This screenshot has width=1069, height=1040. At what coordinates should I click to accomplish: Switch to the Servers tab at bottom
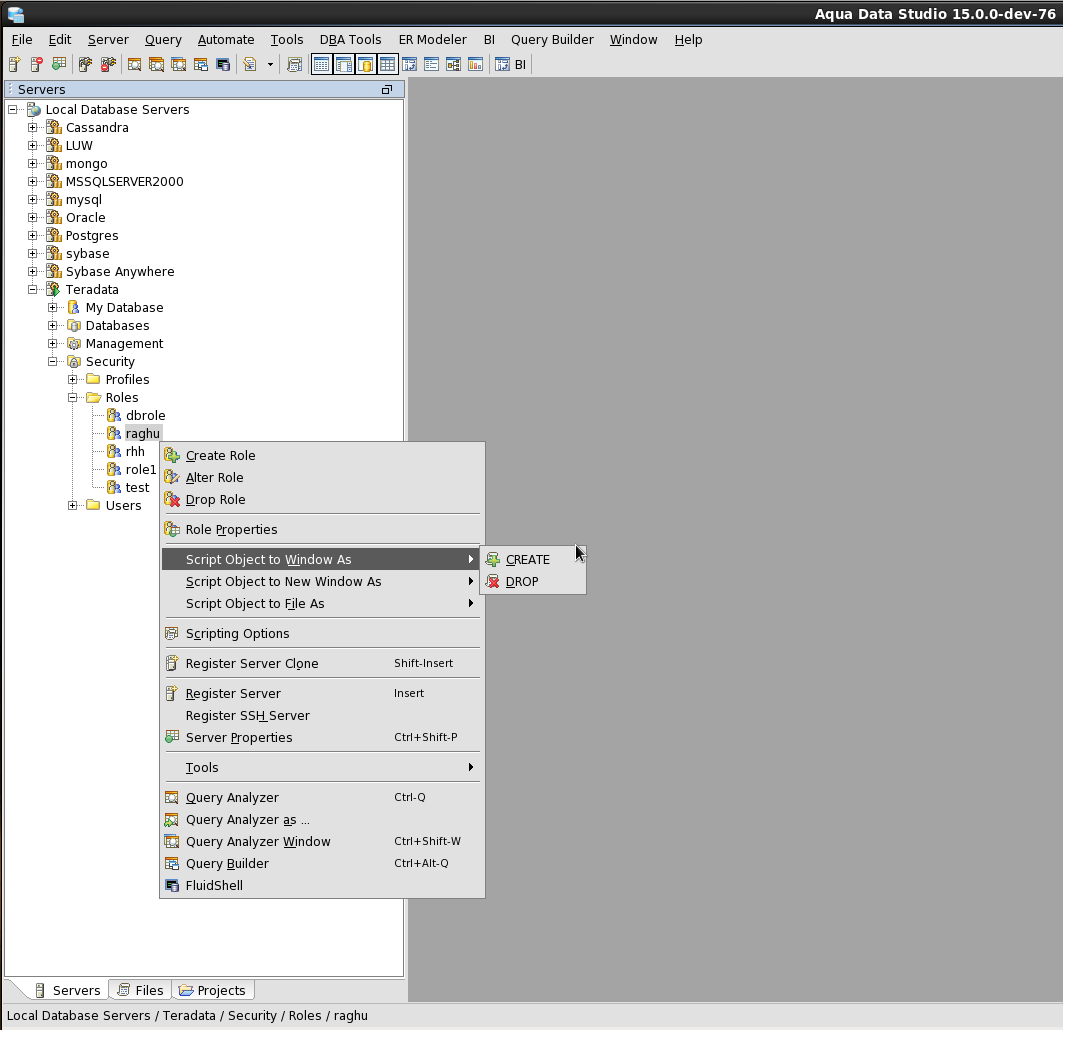click(67, 990)
